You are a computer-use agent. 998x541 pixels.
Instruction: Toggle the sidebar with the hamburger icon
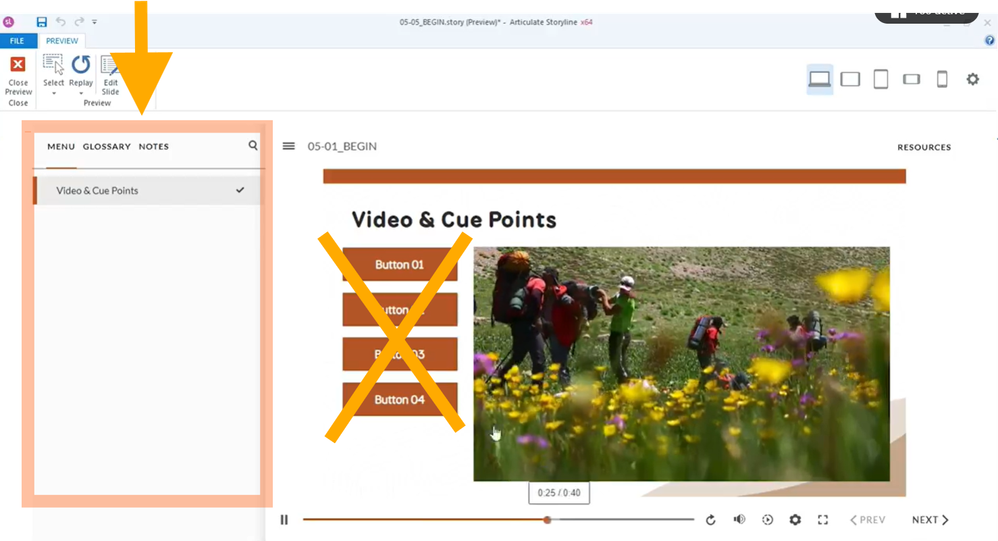click(x=289, y=146)
